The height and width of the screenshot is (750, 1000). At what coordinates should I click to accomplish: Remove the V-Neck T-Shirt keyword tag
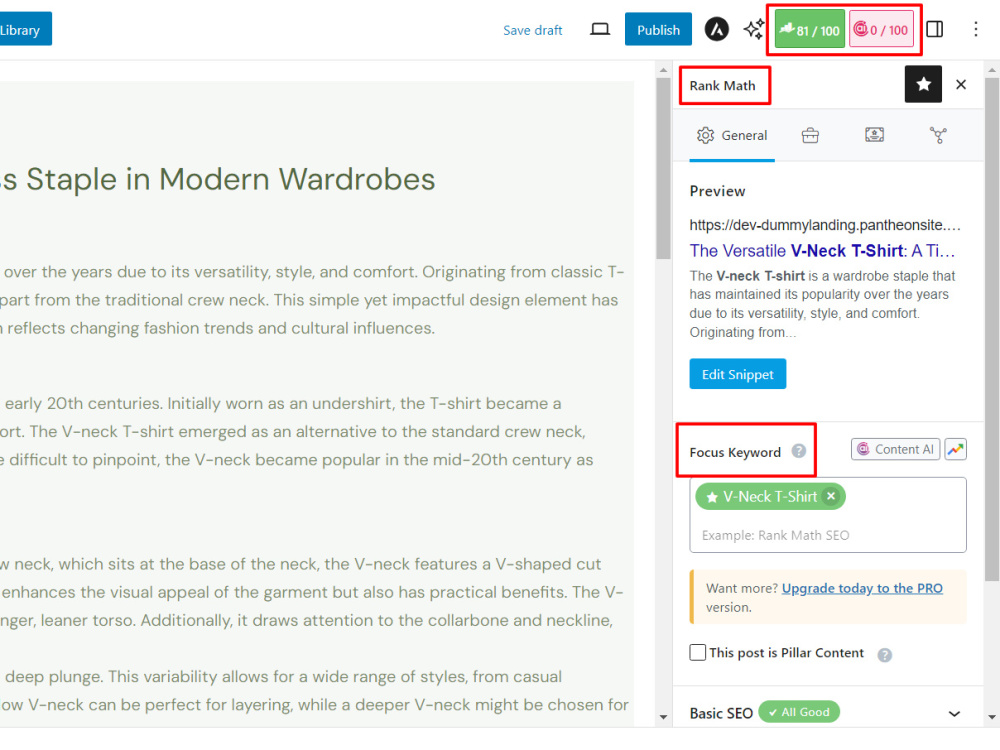pos(830,496)
